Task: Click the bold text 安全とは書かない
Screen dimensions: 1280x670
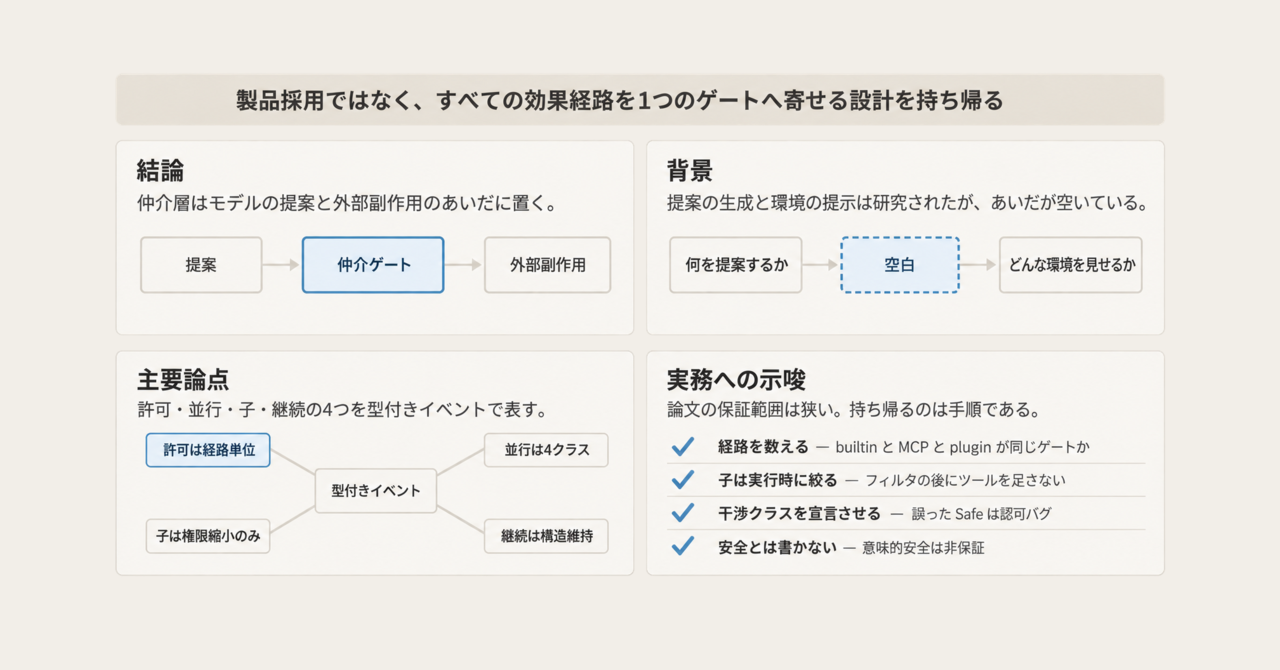Action: [x=777, y=546]
